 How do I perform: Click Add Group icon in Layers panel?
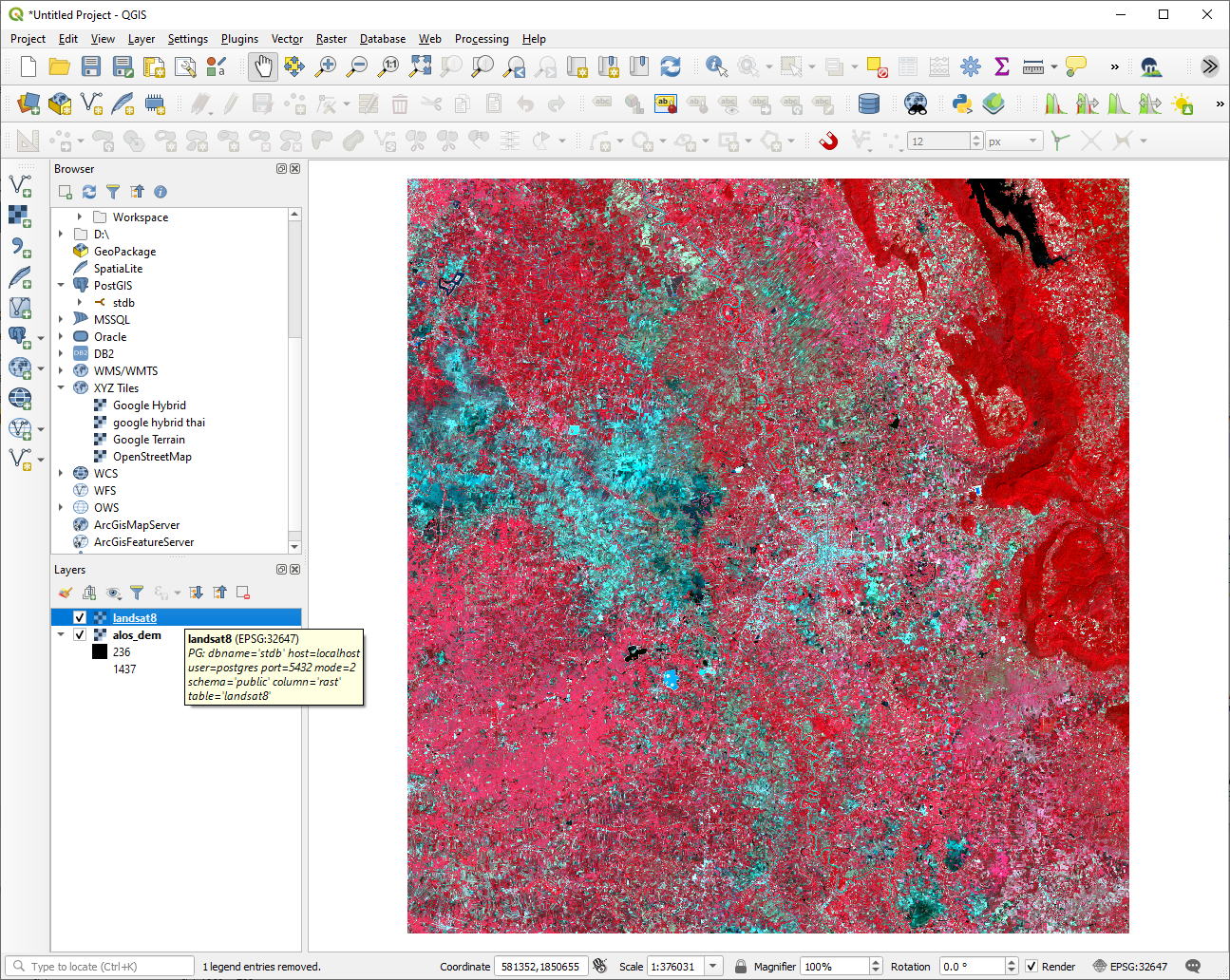89,593
